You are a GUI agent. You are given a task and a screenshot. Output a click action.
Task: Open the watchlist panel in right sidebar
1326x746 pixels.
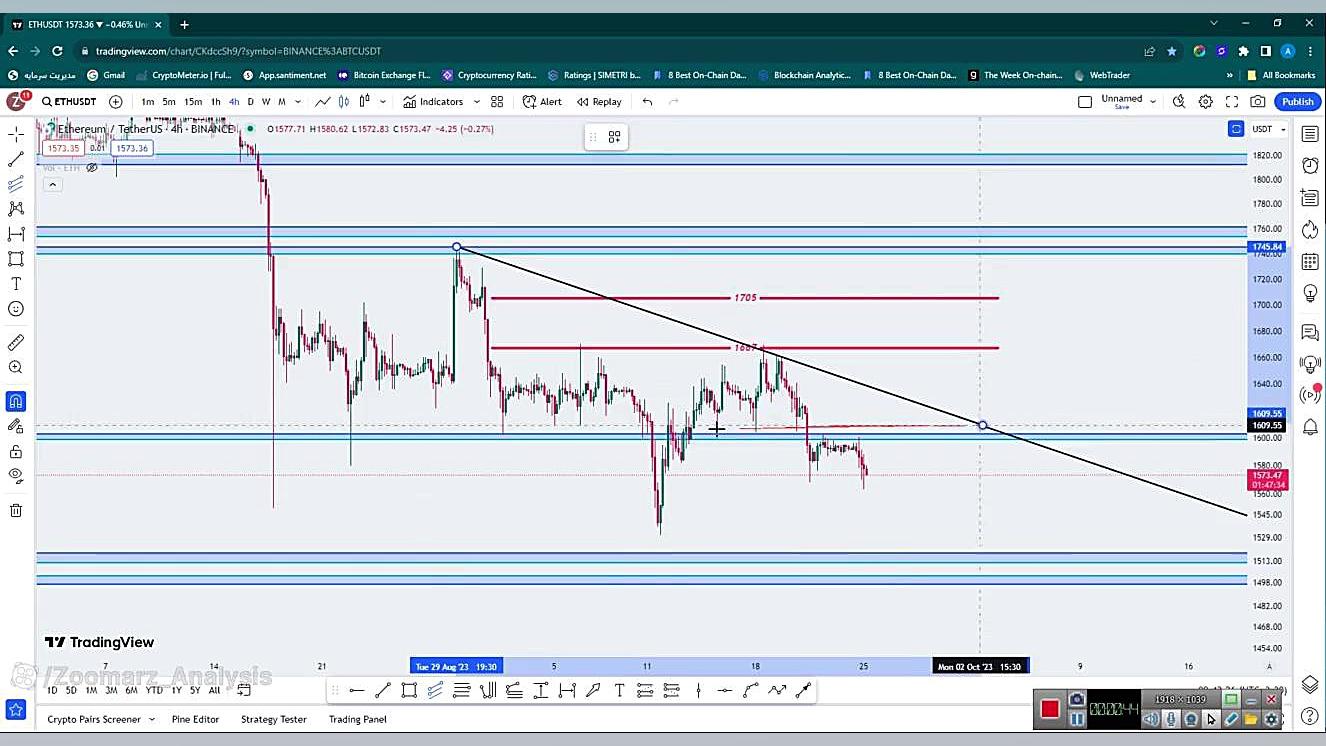coord(1310,134)
